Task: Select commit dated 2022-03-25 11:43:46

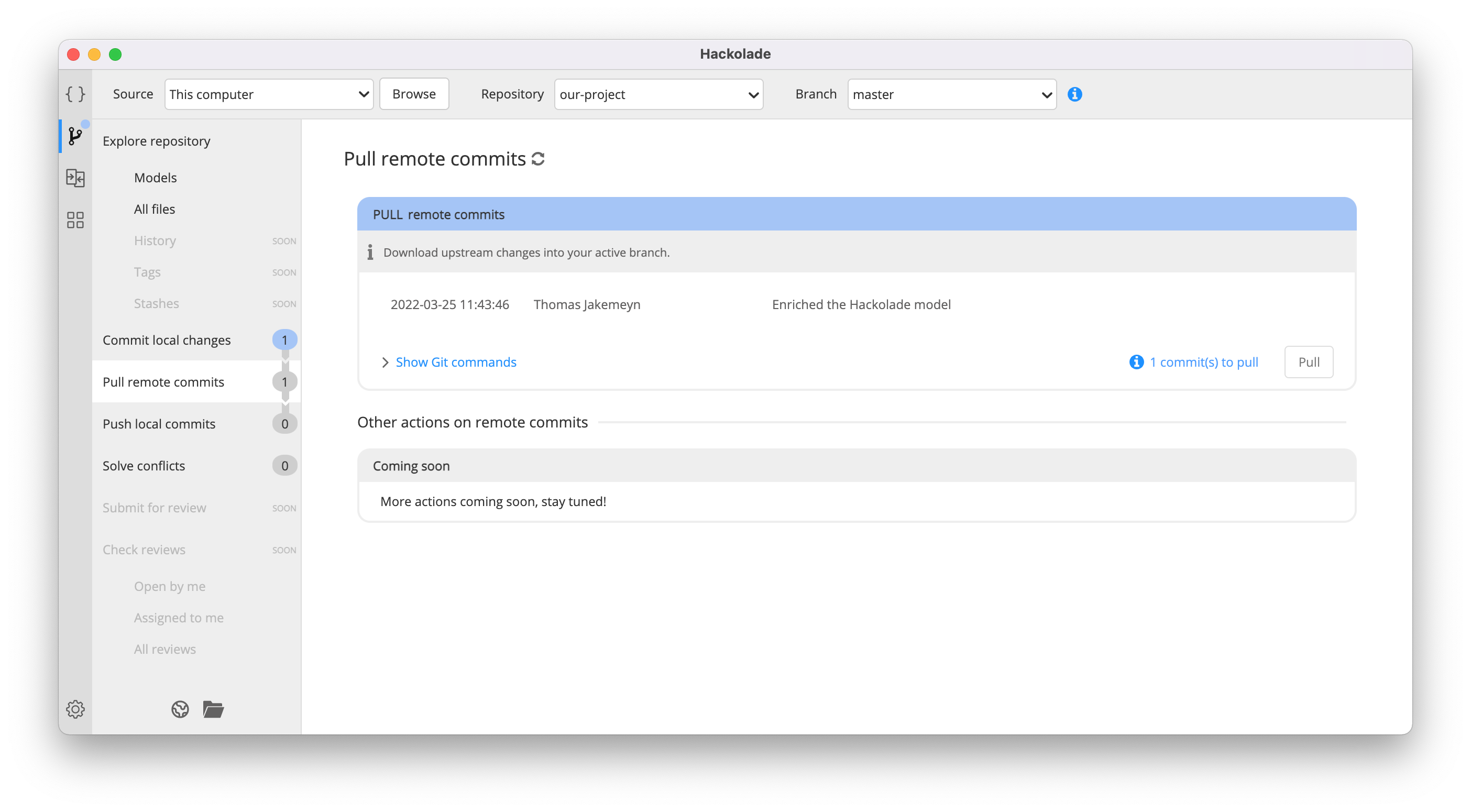Action: [449, 304]
